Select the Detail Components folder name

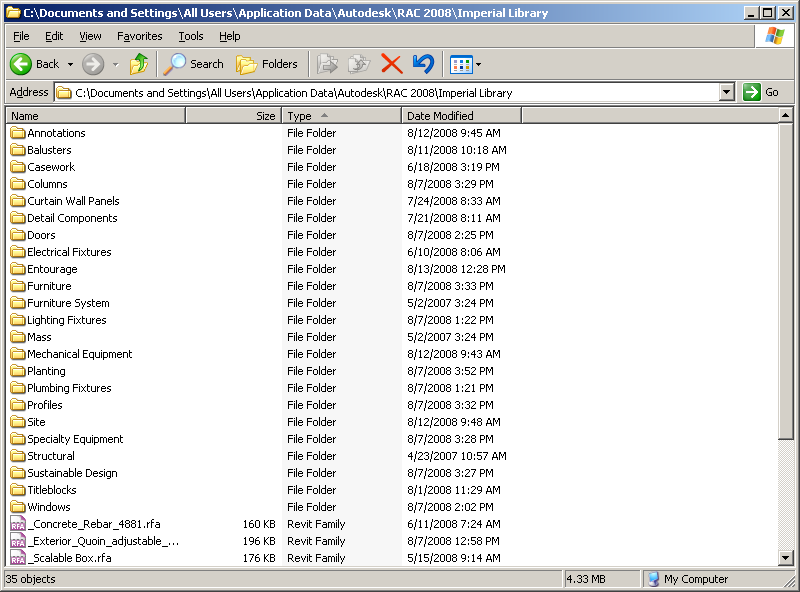72,218
